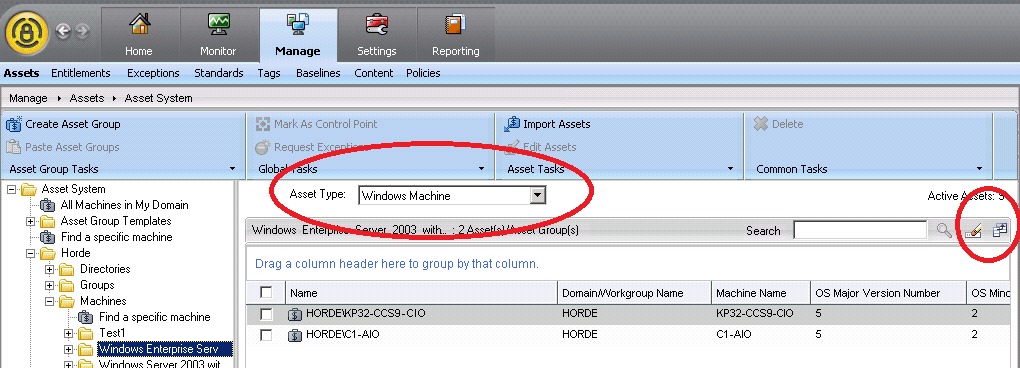
Task: Expand the Asset Group Templates node
Action: click(x=31, y=221)
